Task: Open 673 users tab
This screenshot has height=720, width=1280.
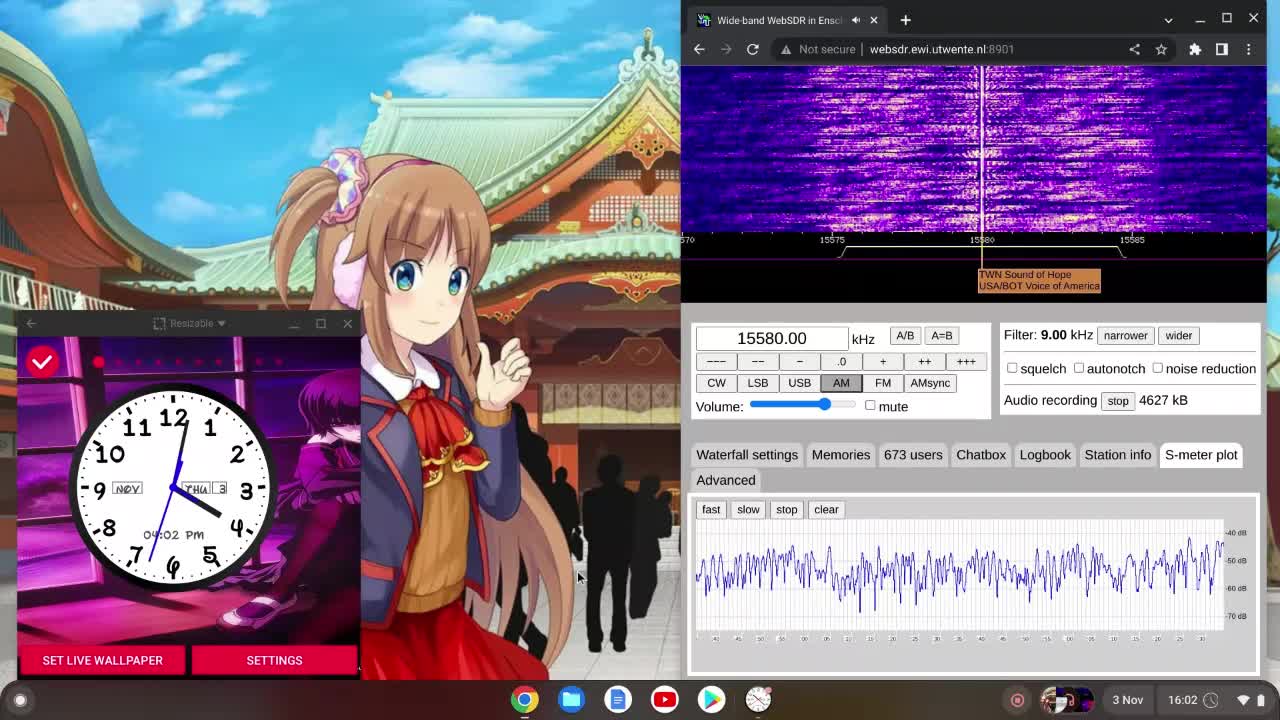Action: click(913, 455)
